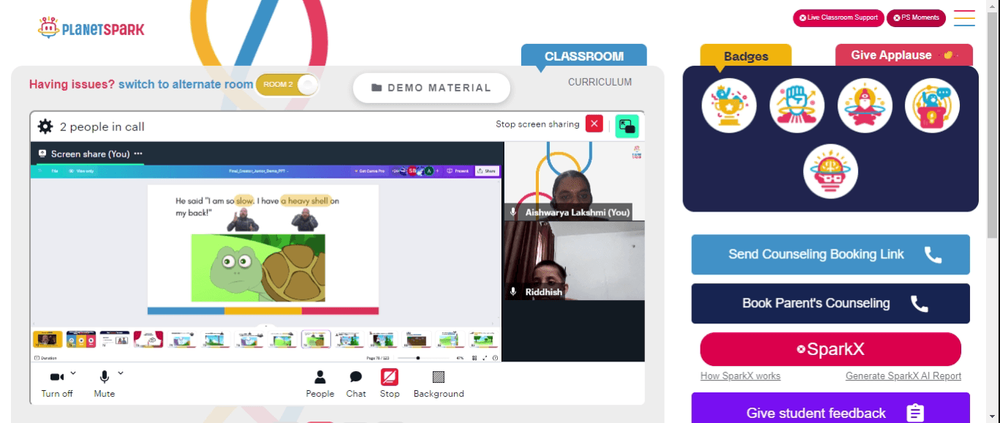Select red curtain slide thumbnail

[x=148, y=339]
